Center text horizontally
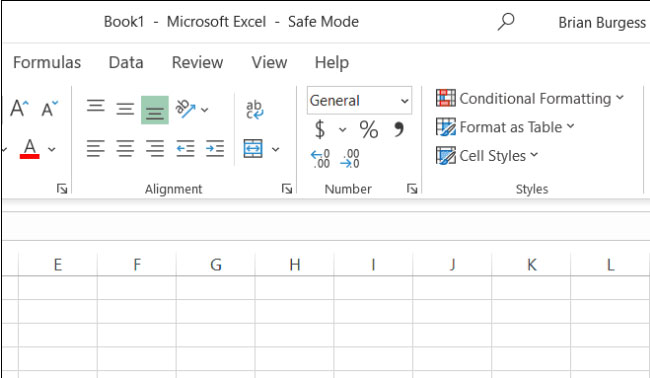The image size is (650, 378). (125, 148)
